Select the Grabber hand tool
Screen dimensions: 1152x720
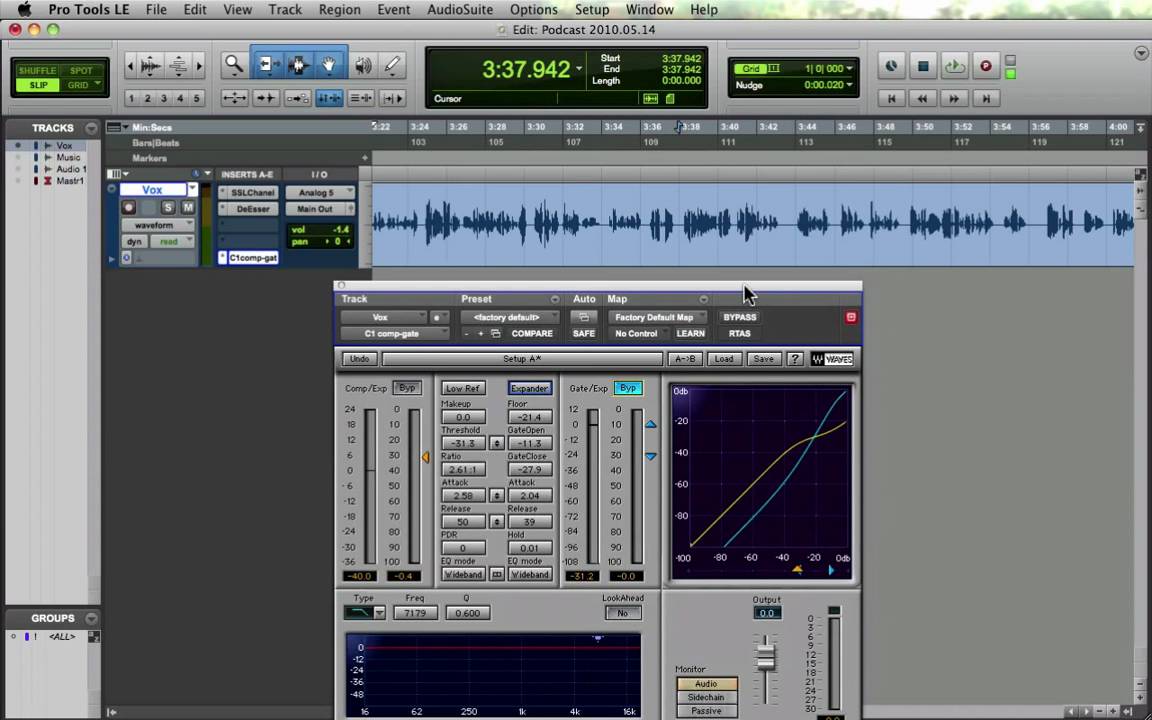[x=328, y=65]
